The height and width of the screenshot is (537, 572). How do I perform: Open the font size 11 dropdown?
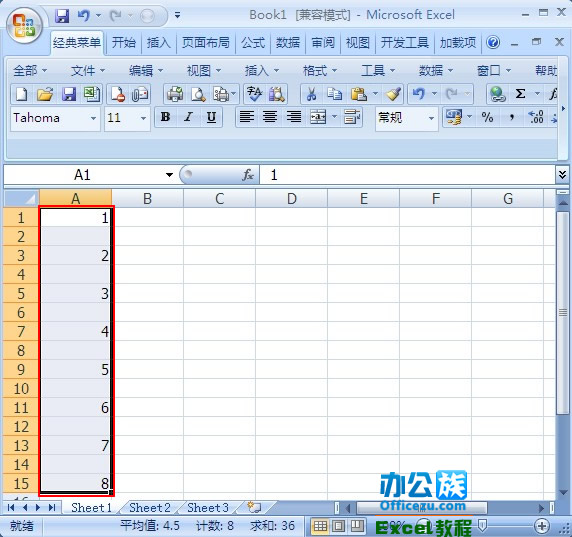[143, 118]
